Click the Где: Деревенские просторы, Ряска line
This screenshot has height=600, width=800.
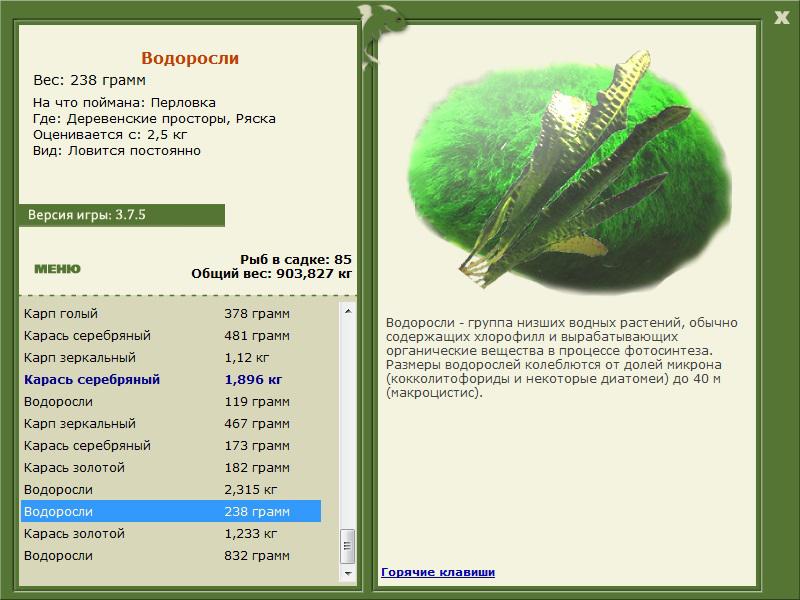click(x=154, y=119)
